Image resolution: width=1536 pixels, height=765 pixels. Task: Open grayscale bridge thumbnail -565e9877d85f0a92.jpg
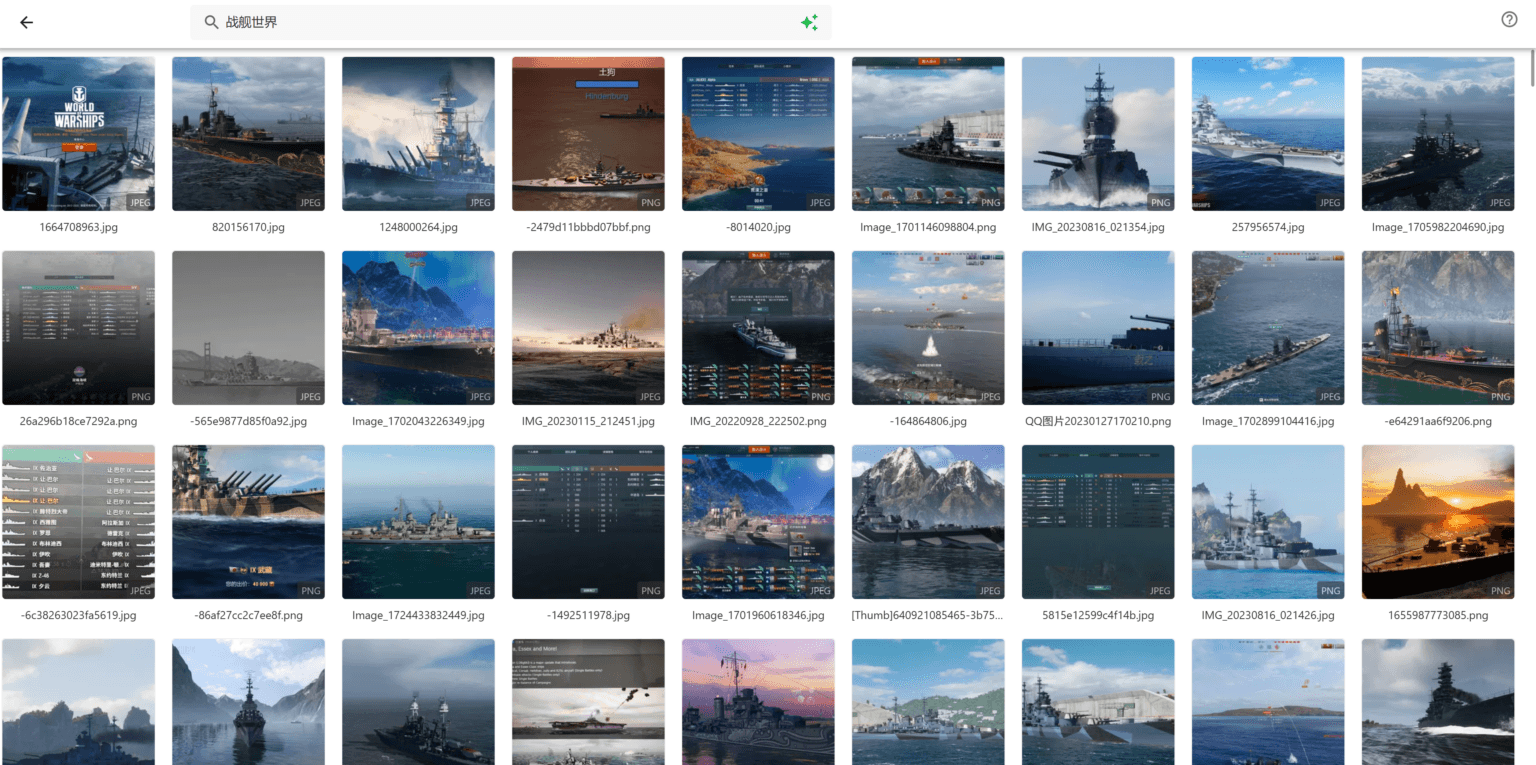pyautogui.click(x=248, y=328)
